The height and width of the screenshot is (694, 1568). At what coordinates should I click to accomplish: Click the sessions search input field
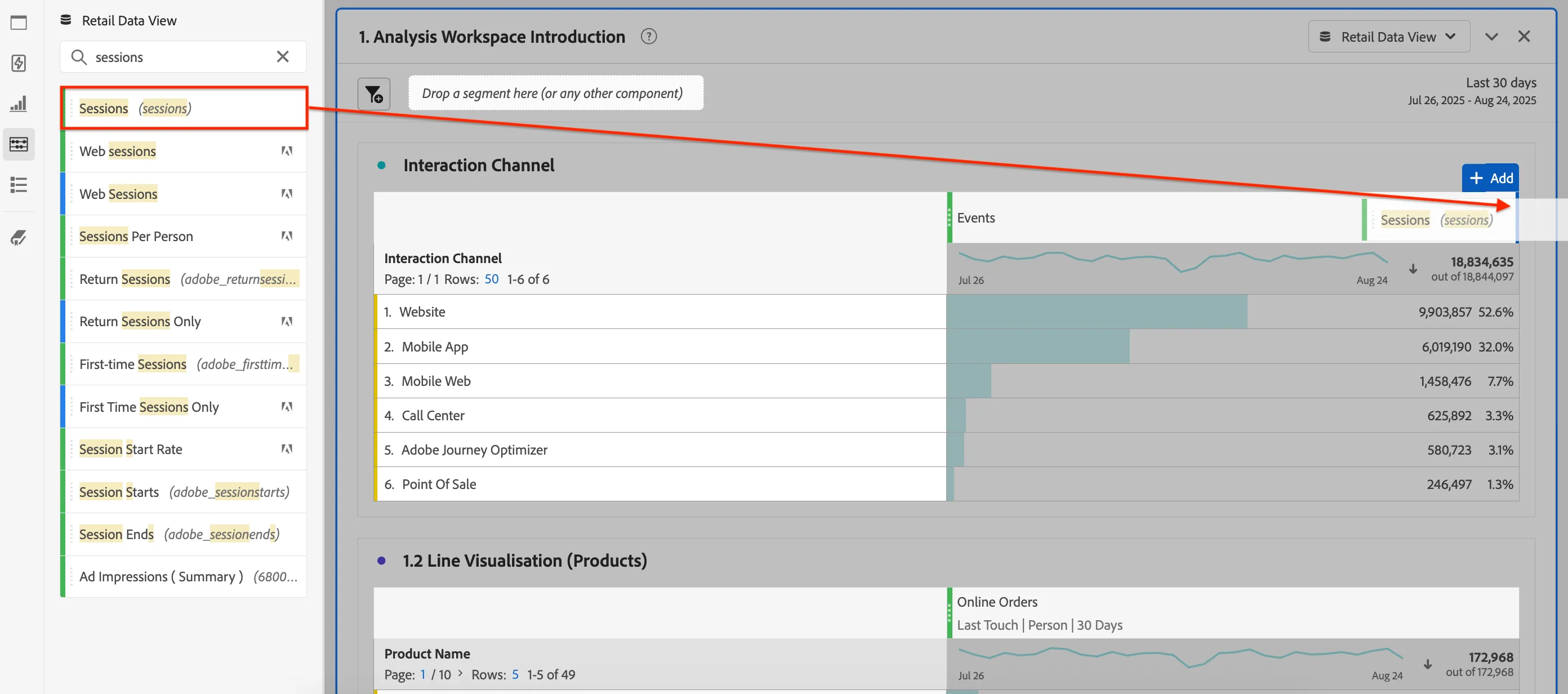click(x=183, y=57)
